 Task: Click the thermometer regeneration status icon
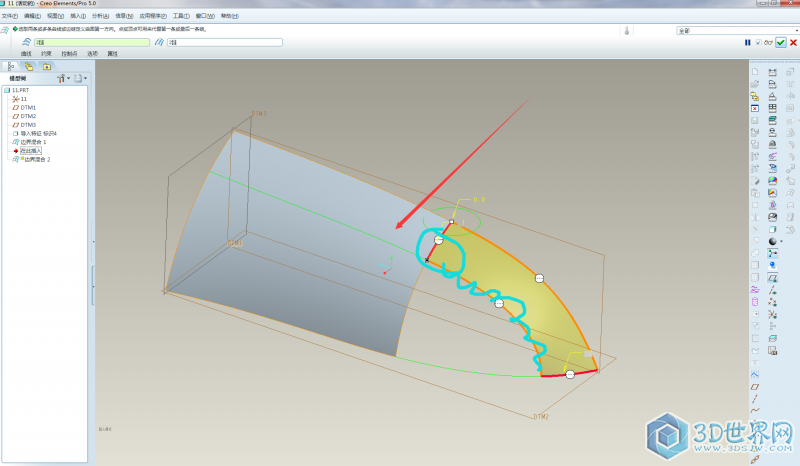[x=627, y=31]
